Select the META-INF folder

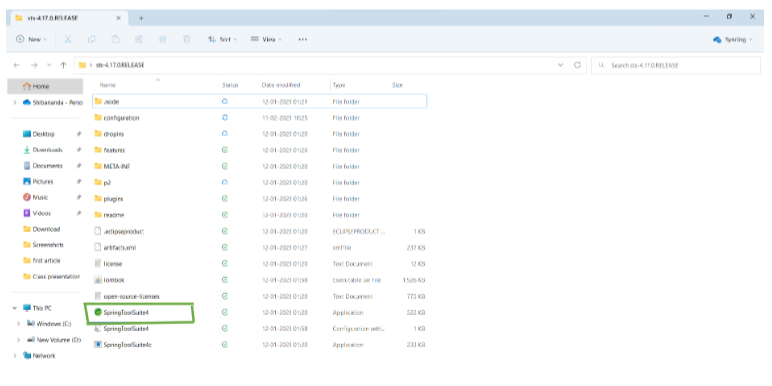[x=259, y=166]
